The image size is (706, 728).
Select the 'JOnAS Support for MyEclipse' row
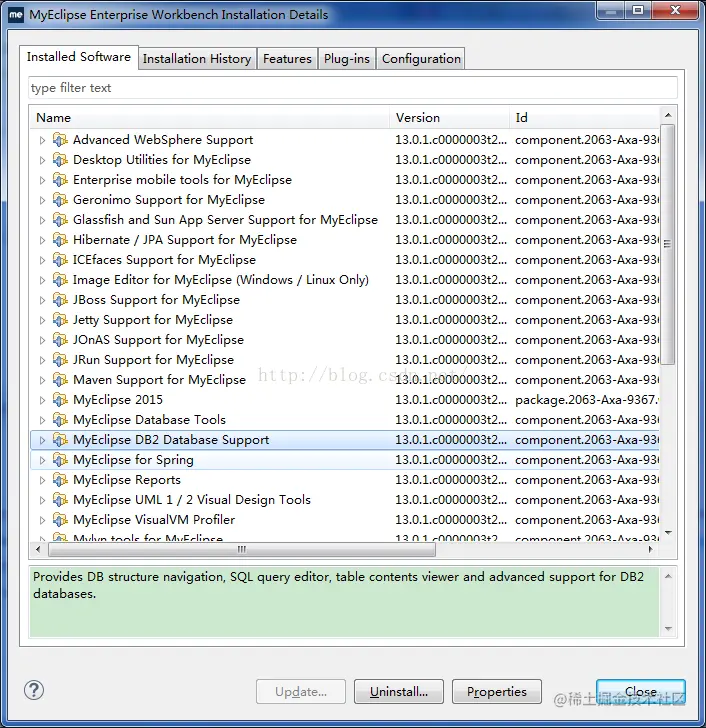click(345, 340)
